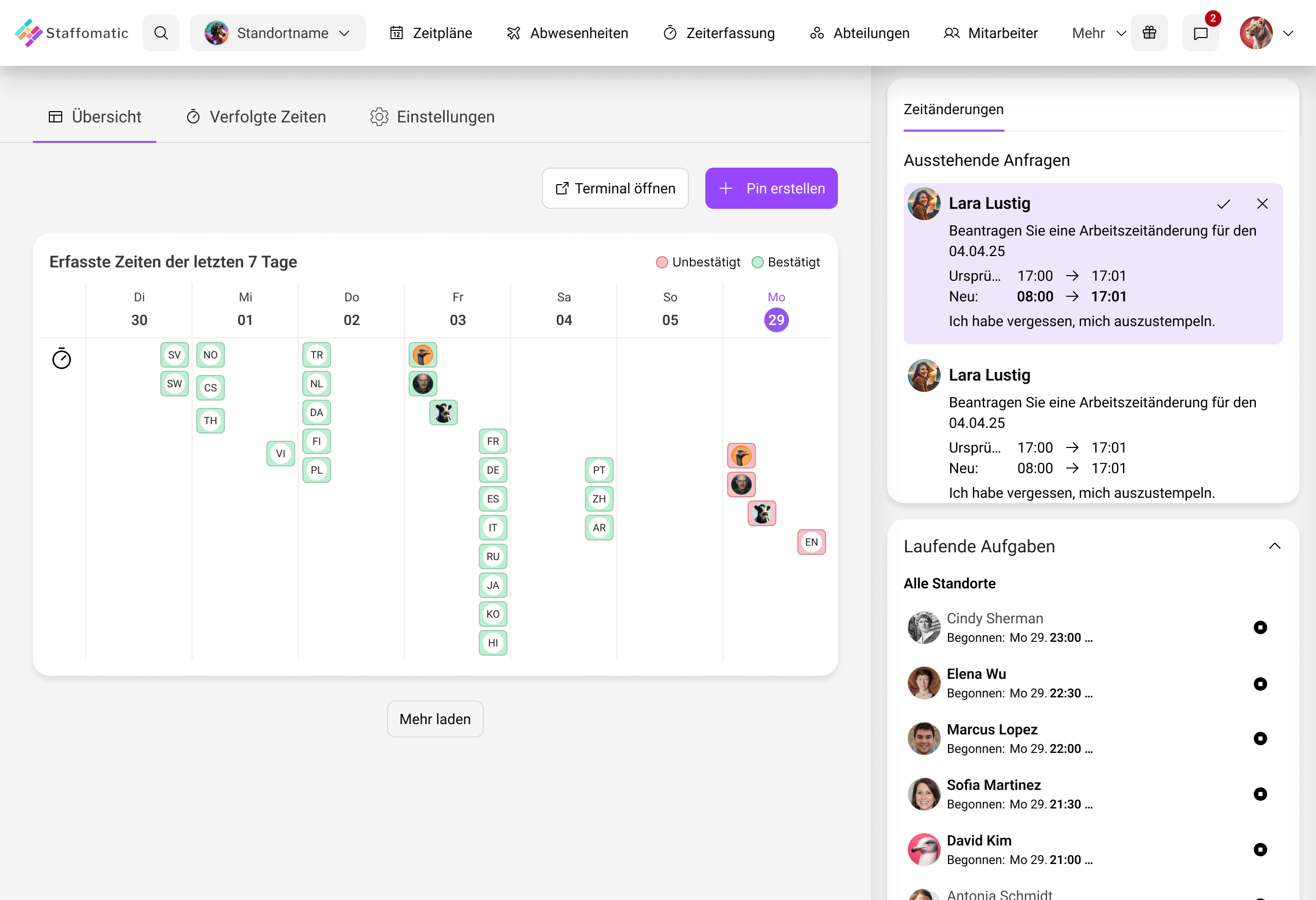Viewport: 1316px width, 900px height.
Task: Open the chat messages icon with badge
Action: pyautogui.click(x=1201, y=32)
